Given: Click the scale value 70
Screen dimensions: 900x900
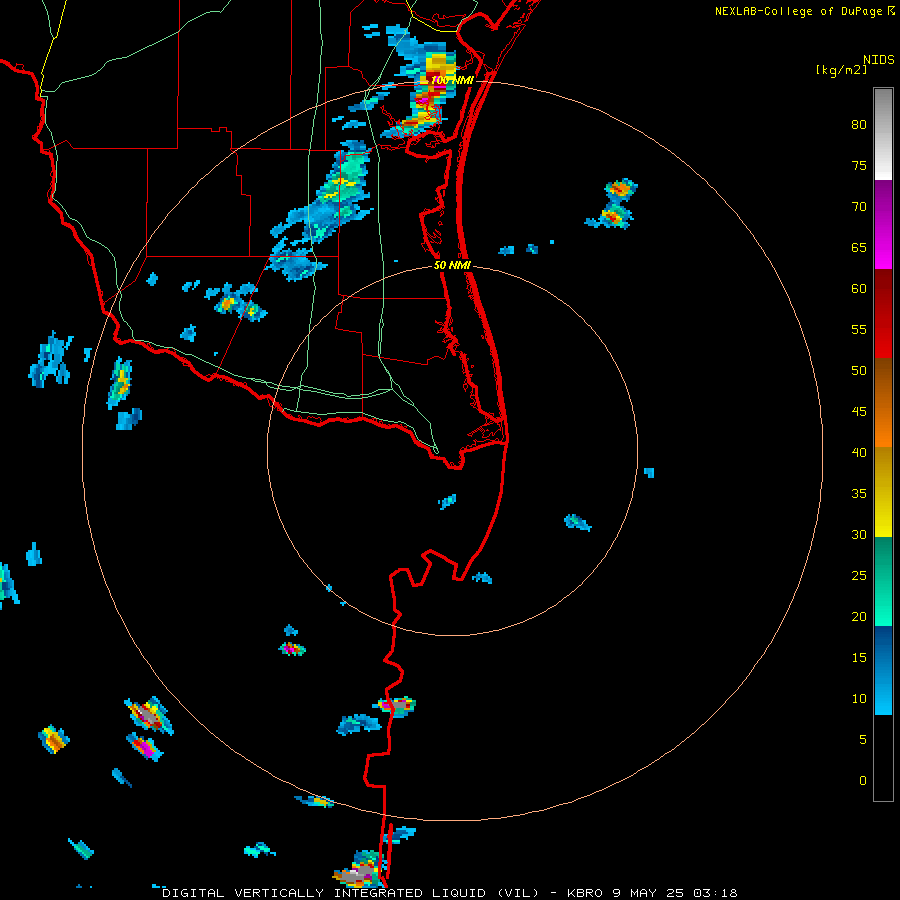Looking at the screenshot, I should coord(859,207).
